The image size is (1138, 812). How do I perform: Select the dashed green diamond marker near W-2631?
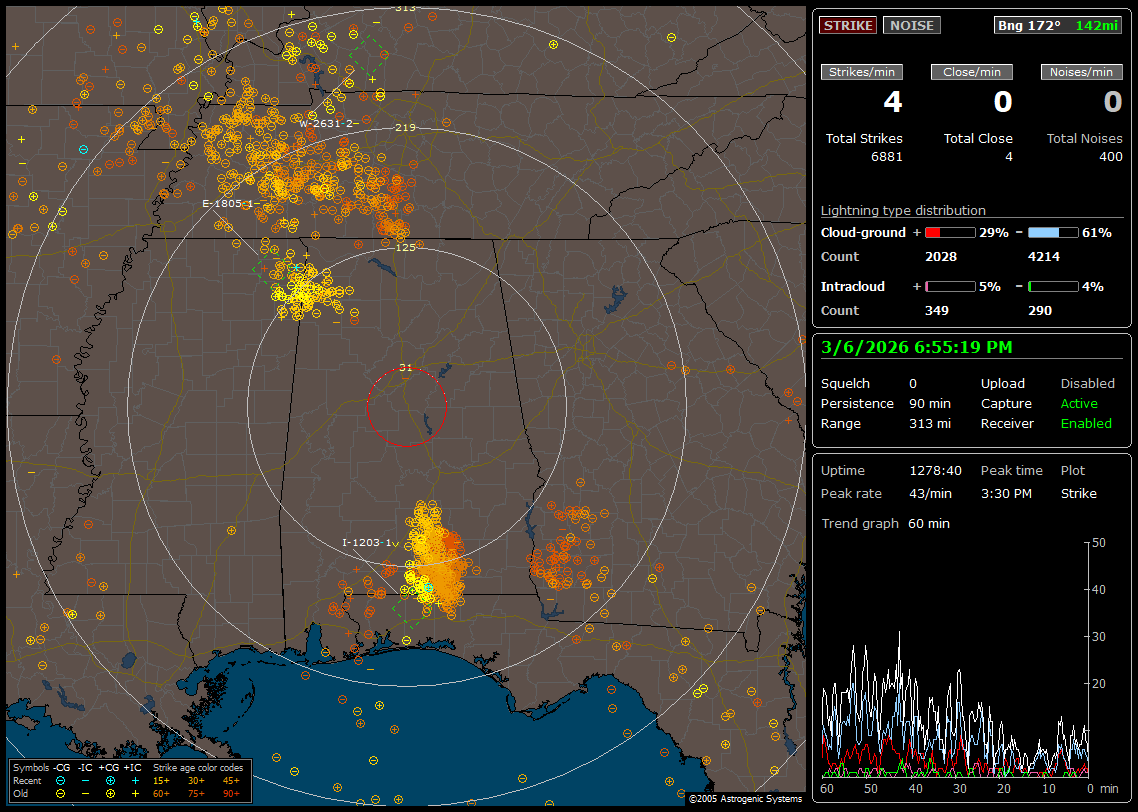point(369,54)
